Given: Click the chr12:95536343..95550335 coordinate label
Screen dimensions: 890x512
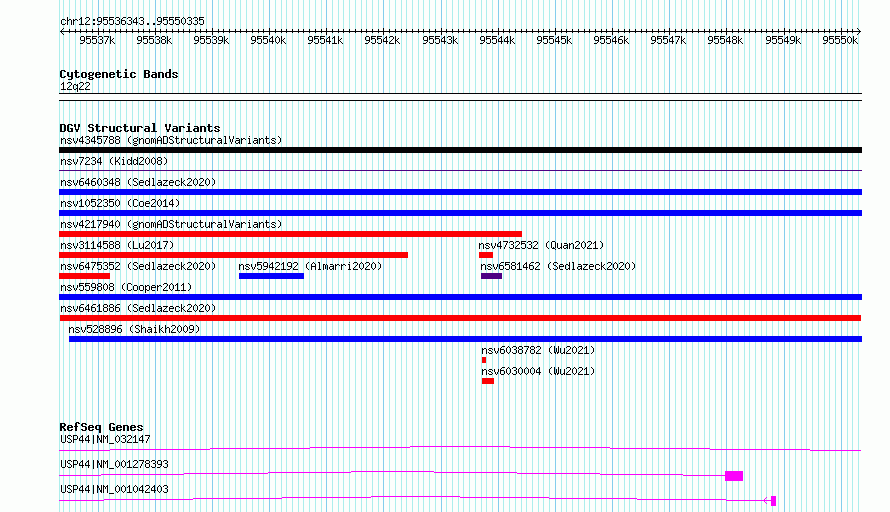Looking at the screenshot, I should click(x=132, y=21).
